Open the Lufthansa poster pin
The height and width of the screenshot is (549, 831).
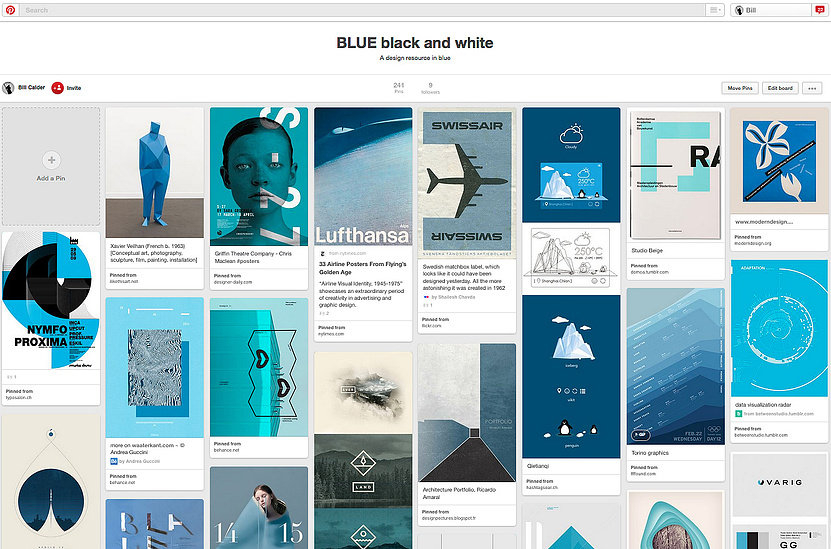tap(363, 176)
